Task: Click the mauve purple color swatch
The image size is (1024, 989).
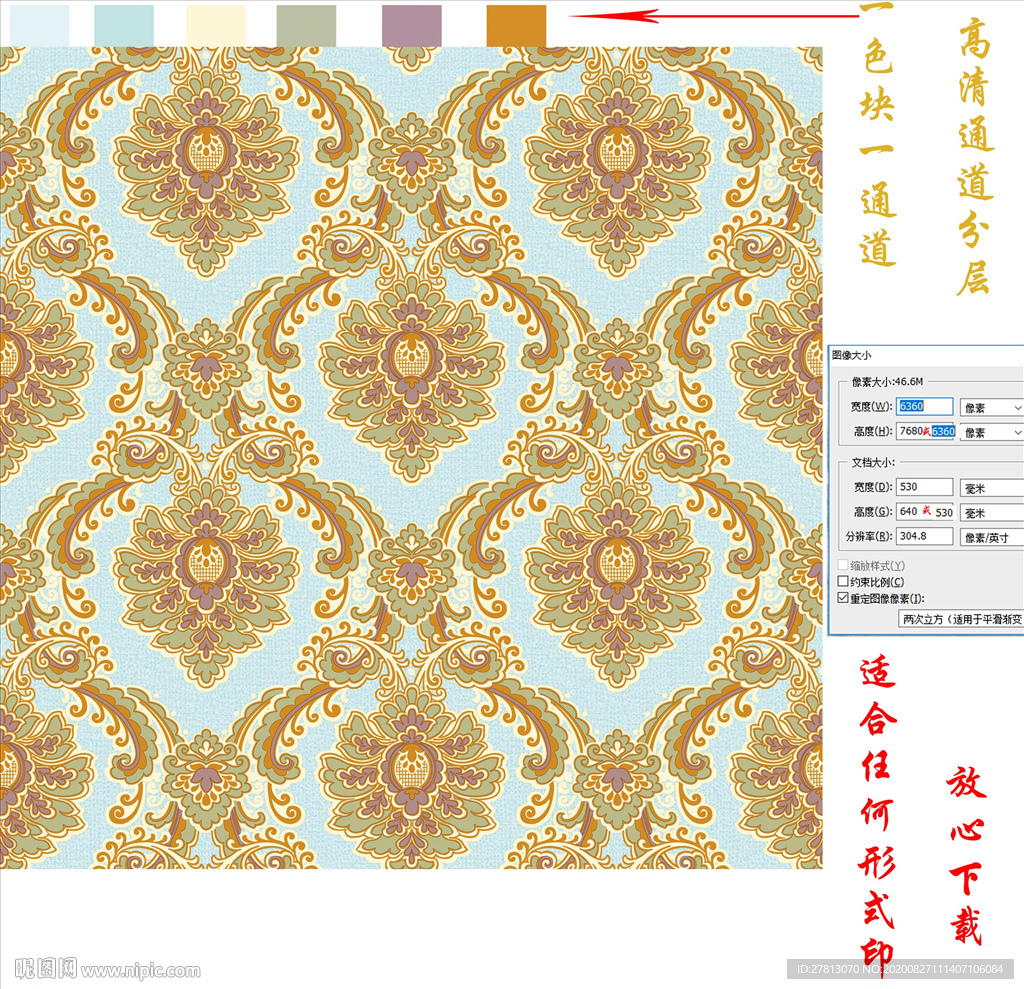Action: [x=411, y=25]
